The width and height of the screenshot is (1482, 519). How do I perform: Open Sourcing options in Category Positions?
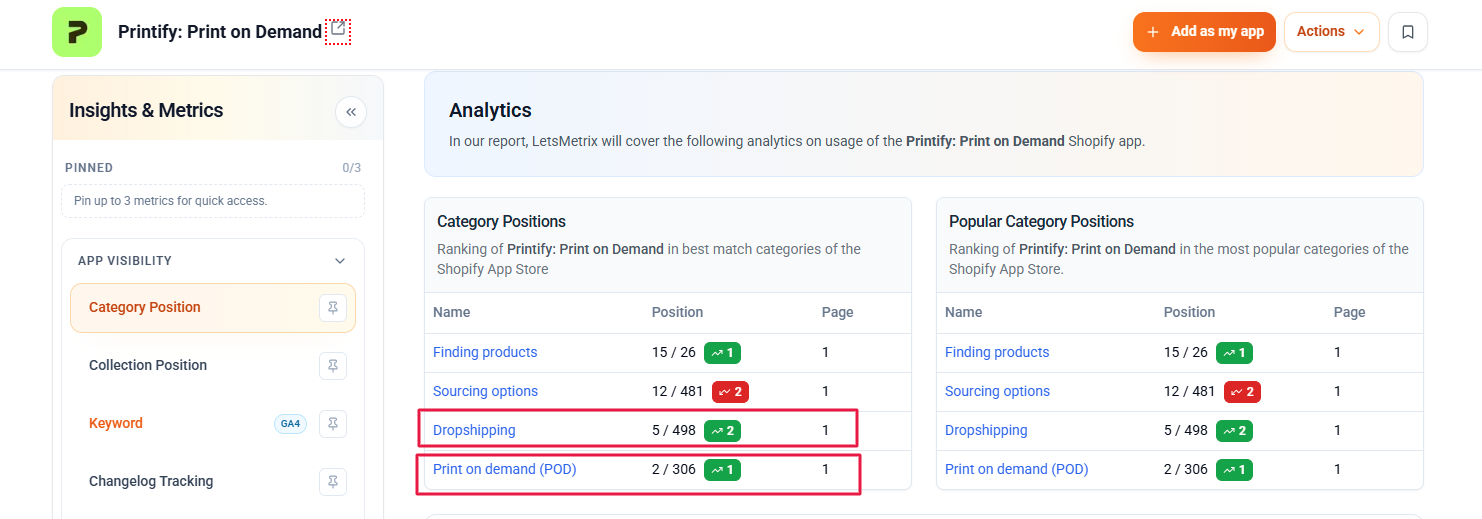(485, 391)
